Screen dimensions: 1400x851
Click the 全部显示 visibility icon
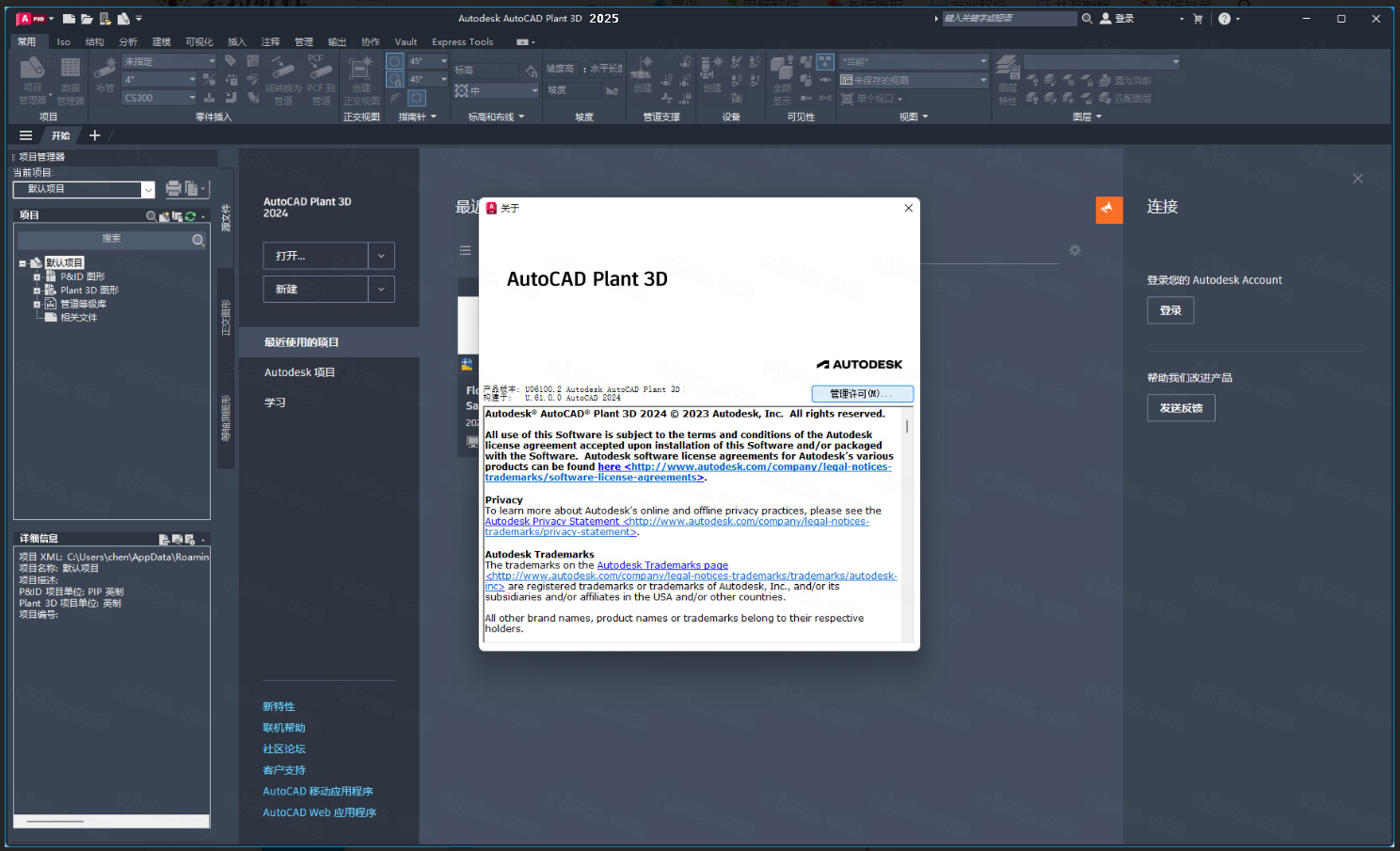coord(782,79)
